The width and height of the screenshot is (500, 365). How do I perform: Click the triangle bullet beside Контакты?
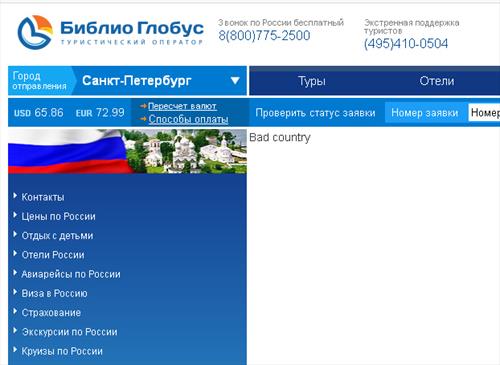tap(15, 196)
